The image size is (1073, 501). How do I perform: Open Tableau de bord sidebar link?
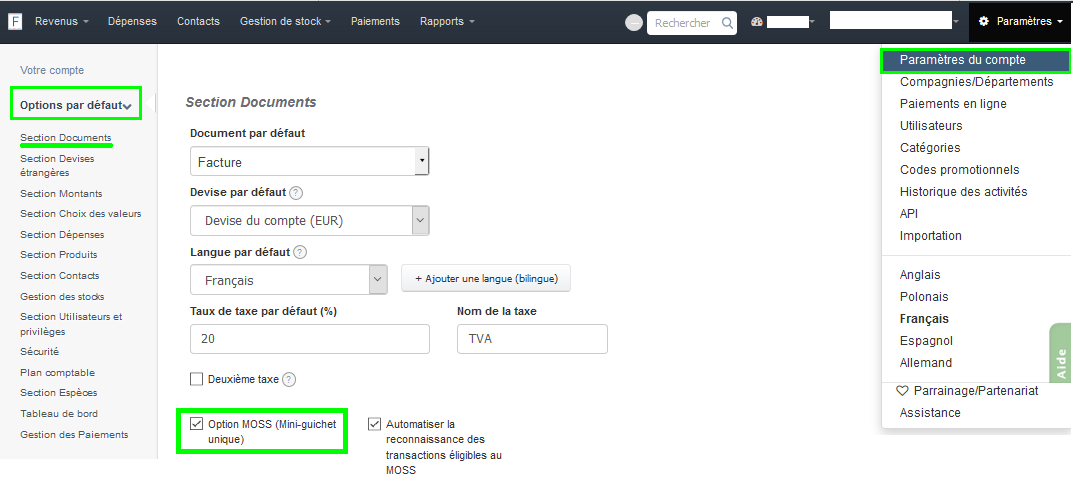(59, 413)
